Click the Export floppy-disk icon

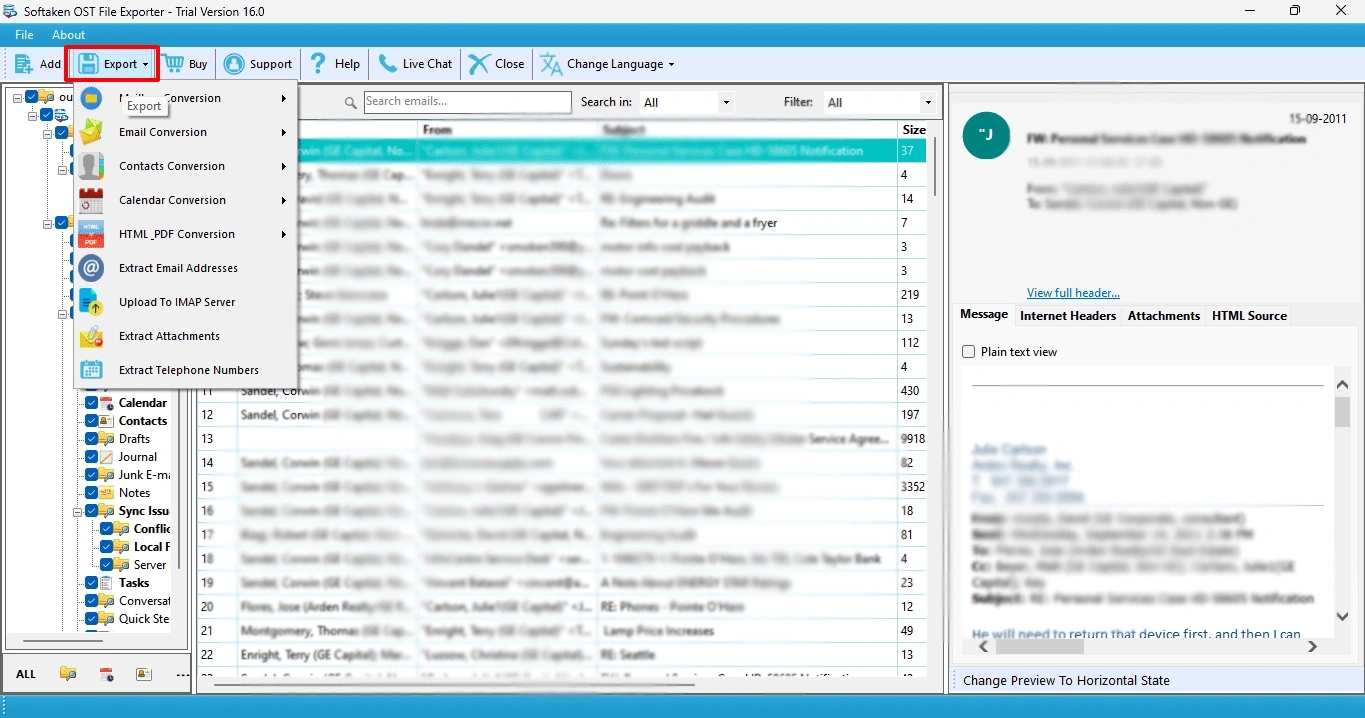pos(88,64)
